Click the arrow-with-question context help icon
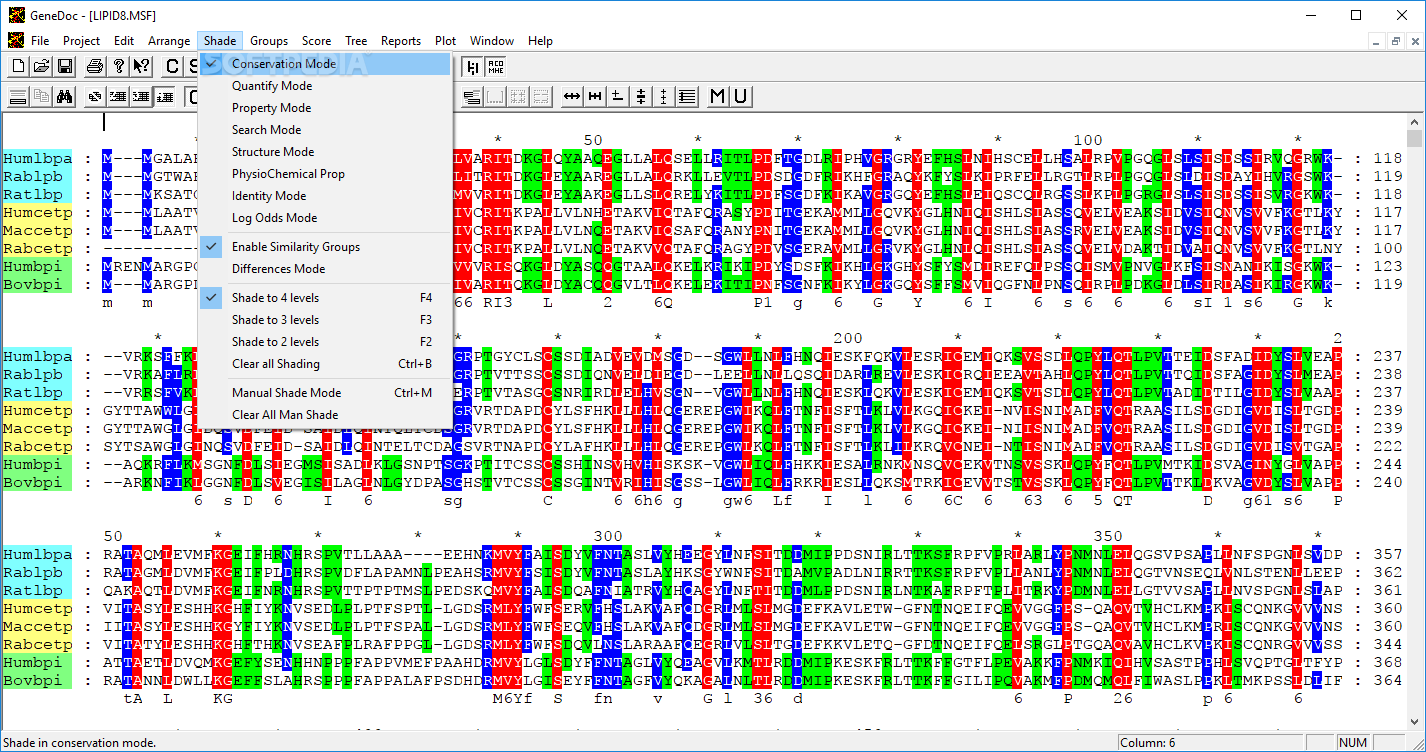1426x752 pixels. (x=141, y=67)
